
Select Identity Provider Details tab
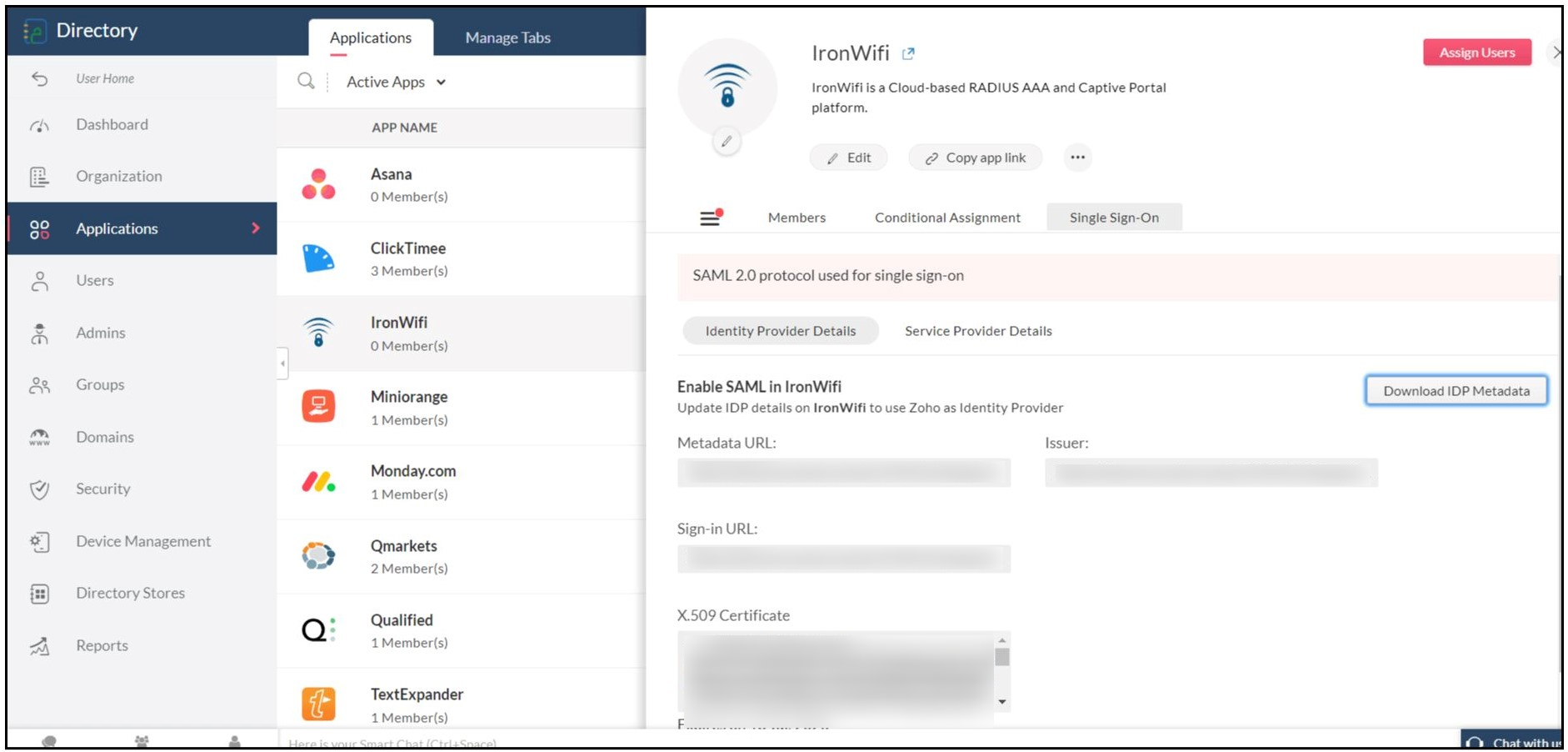coord(781,331)
